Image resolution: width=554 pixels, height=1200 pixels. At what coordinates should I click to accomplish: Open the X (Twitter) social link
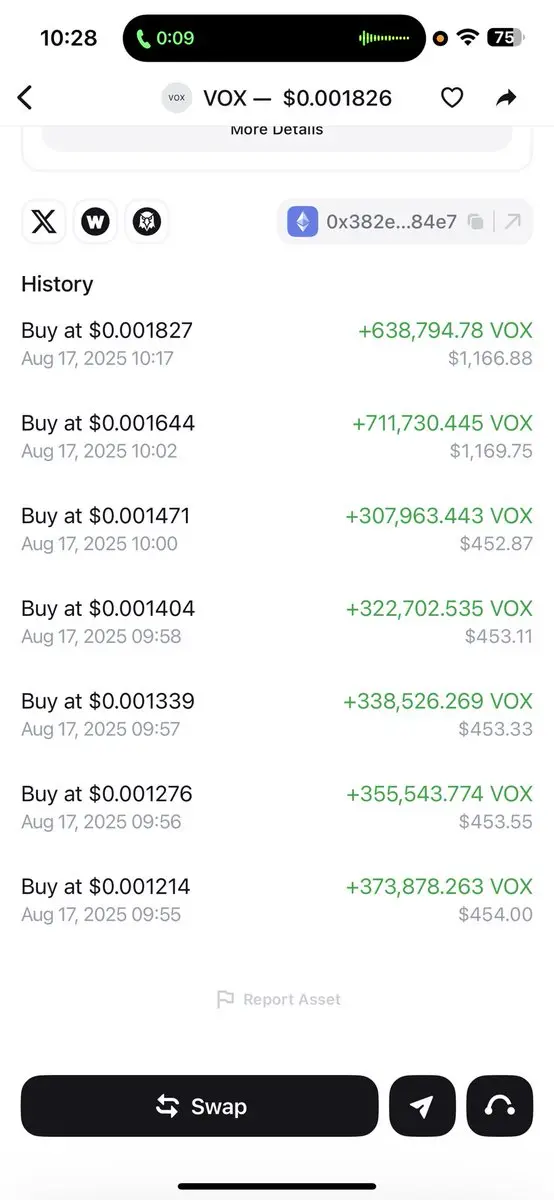tap(43, 221)
